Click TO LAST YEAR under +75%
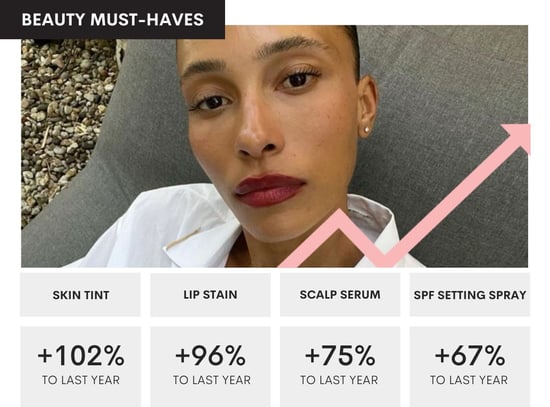 point(339,380)
